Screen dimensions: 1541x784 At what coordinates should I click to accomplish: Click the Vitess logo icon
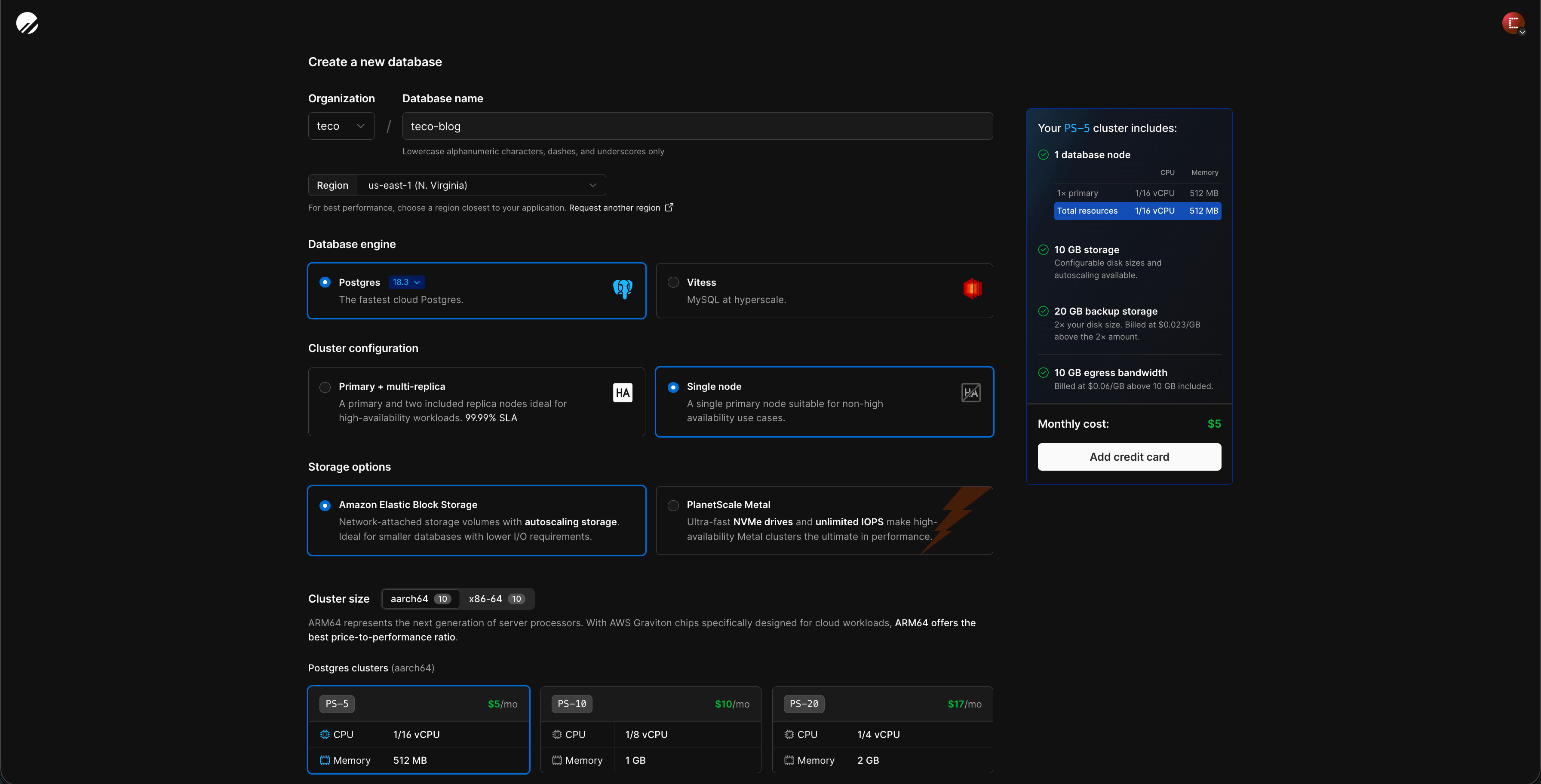click(x=972, y=289)
